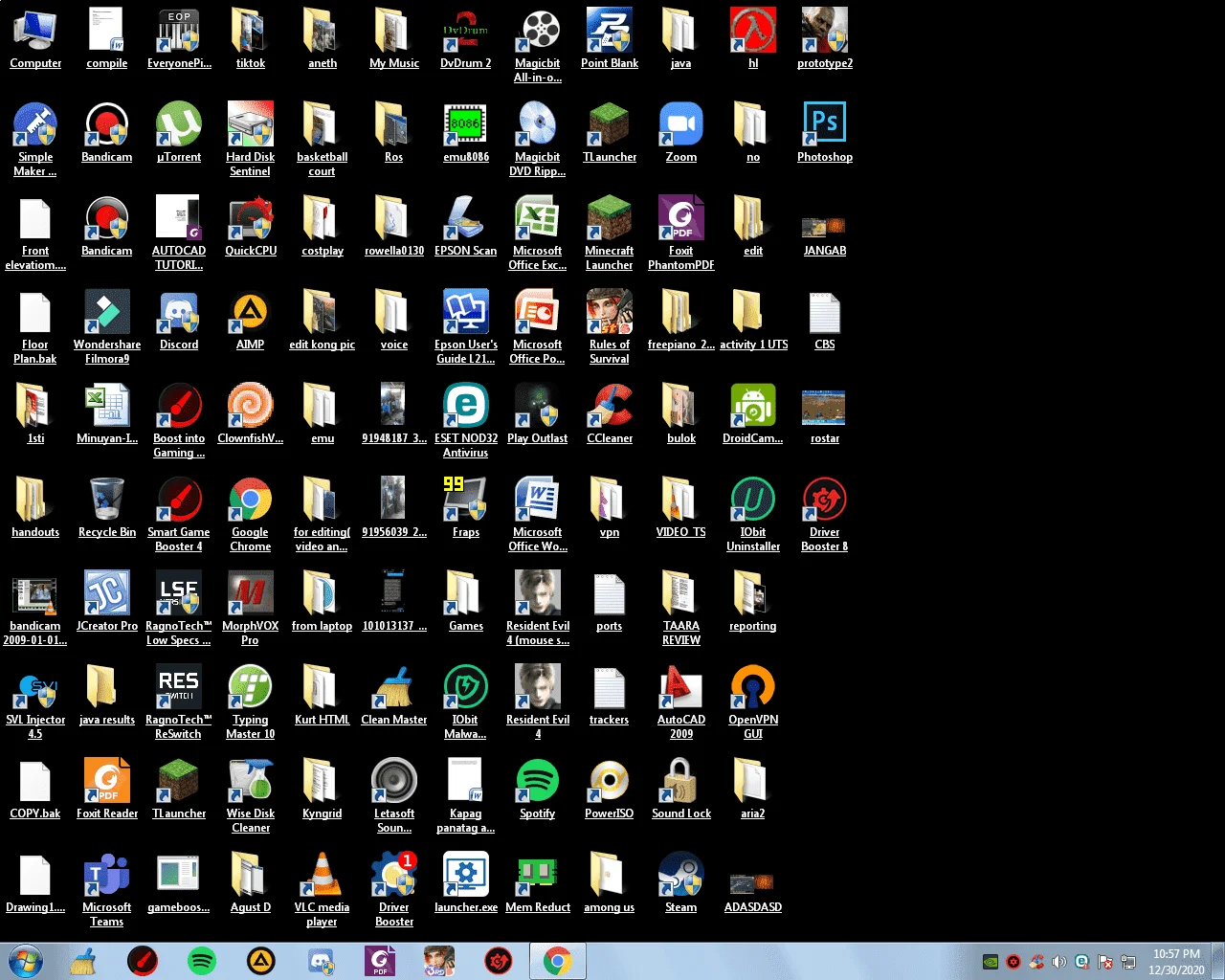Launch Letasoft Sound Booster shortcut
The height and width of the screenshot is (980, 1225).
[x=394, y=795]
